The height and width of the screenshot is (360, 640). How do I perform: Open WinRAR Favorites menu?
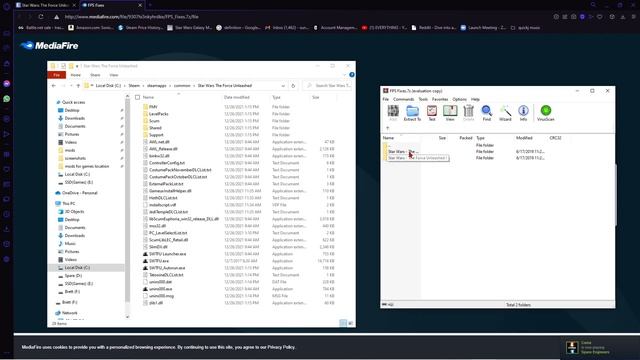[440, 99]
